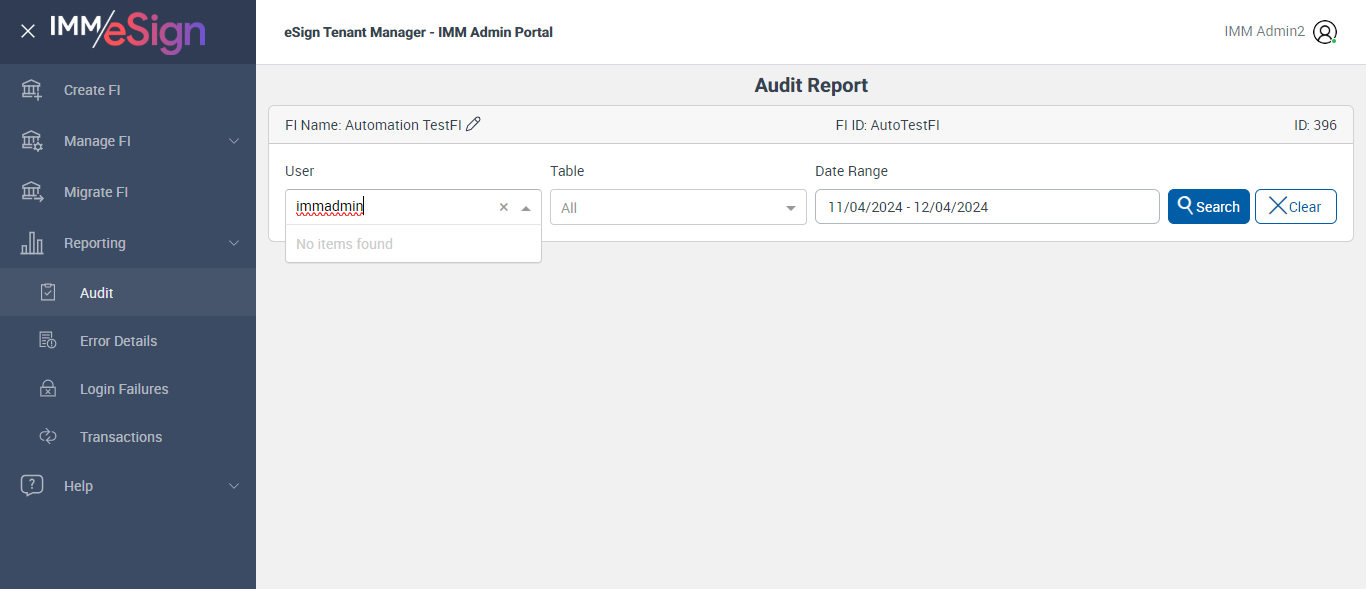
Task: Click the Clear button
Action: [1295, 207]
